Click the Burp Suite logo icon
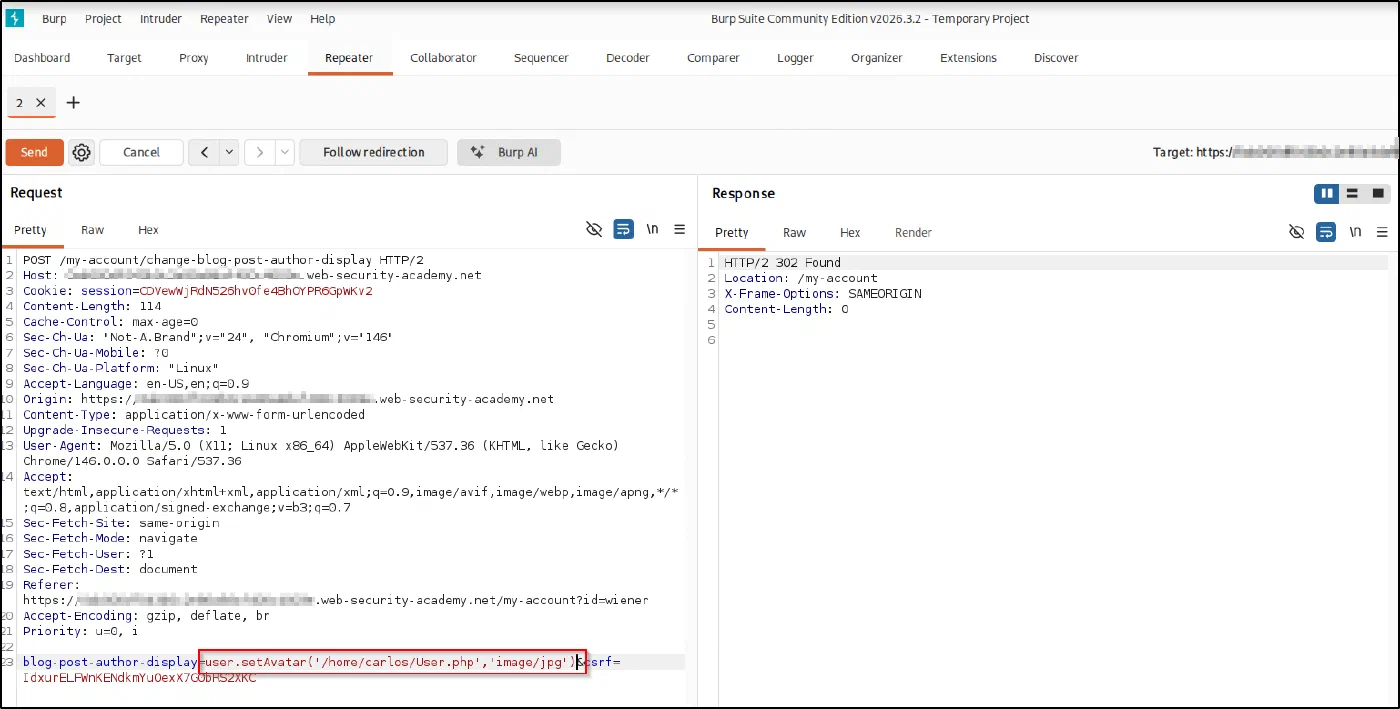The image size is (1400, 709). [15, 18]
